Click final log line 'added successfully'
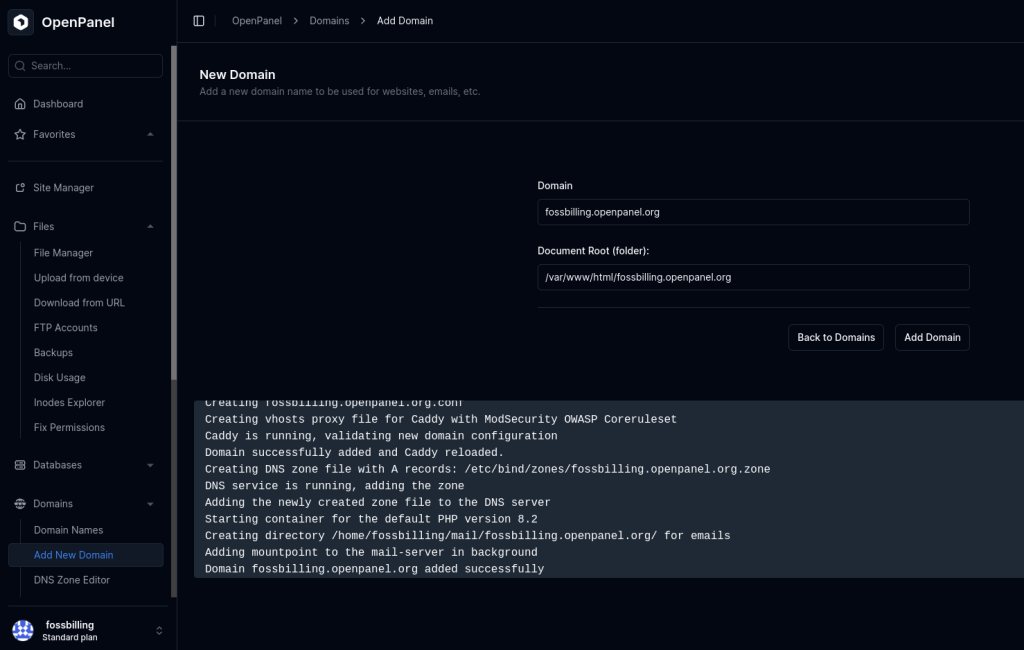 point(374,569)
